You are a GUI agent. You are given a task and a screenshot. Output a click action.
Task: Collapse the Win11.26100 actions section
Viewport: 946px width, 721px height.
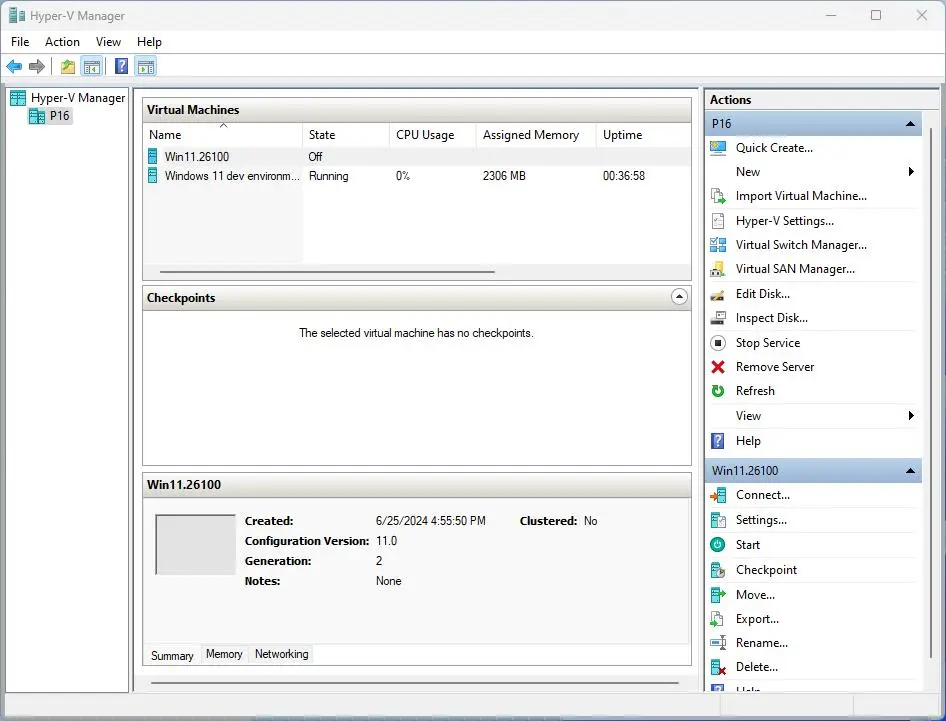(x=910, y=471)
